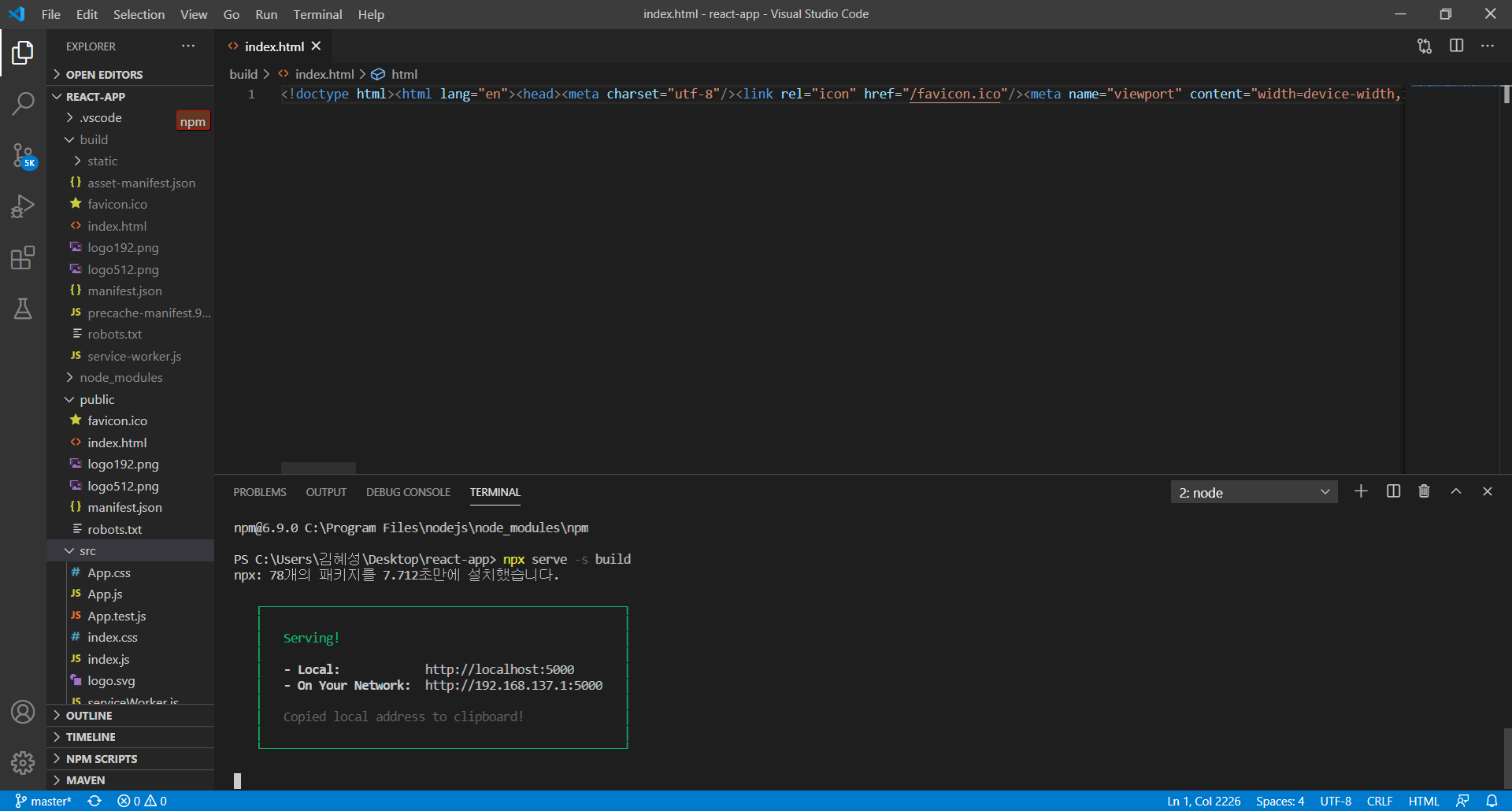The height and width of the screenshot is (811, 1512).
Task: Open the Accounts icon in activity bar
Action: 23,712
